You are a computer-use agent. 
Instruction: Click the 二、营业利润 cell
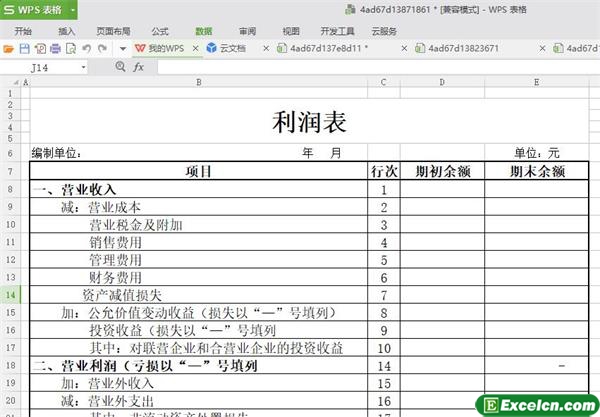pyautogui.click(x=199, y=365)
